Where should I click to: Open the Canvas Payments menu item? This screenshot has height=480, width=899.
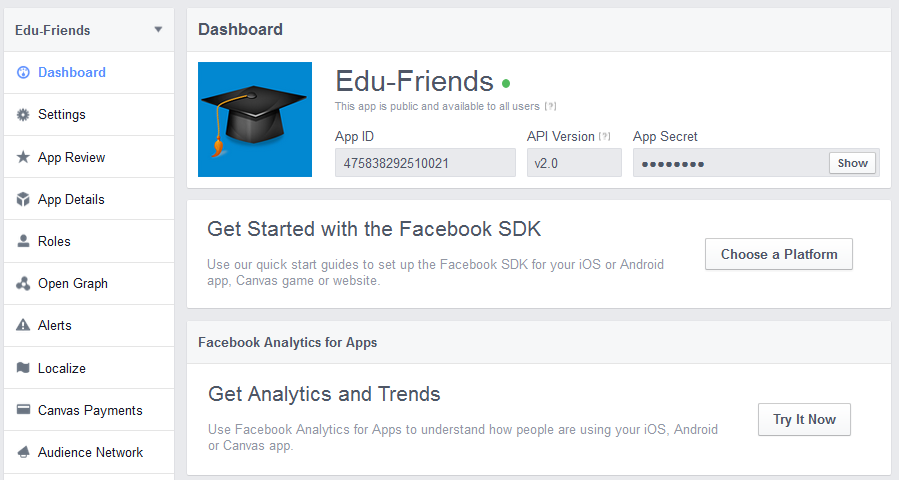click(x=89, y=409)
